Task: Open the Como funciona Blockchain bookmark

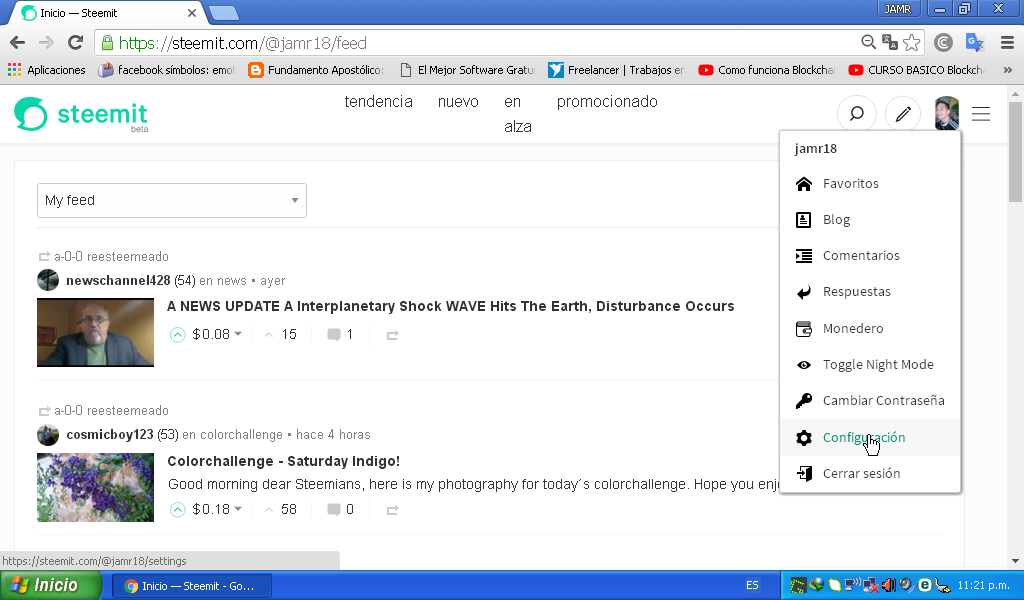Action: [x=767, y=70]
